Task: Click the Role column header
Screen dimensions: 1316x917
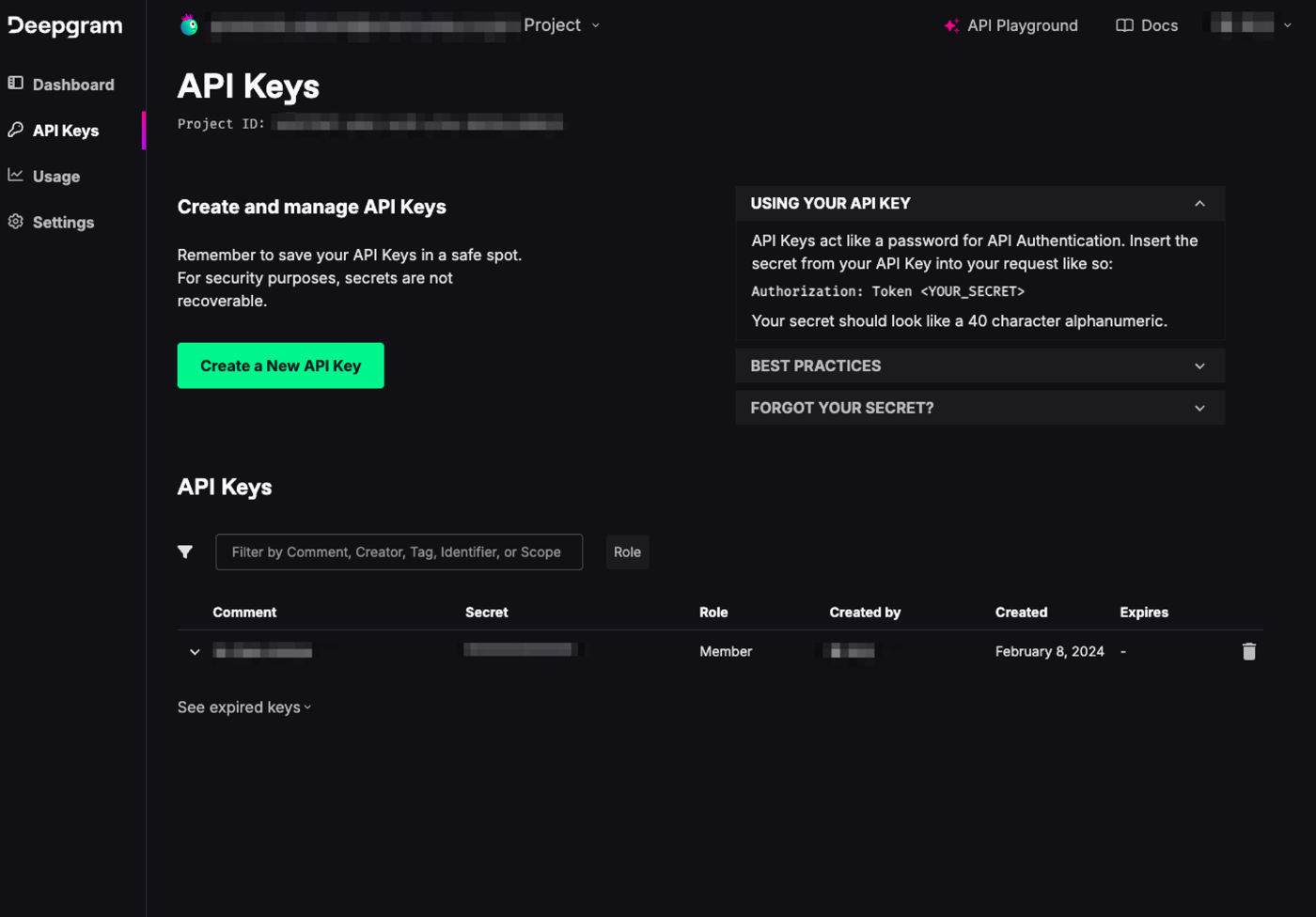Action: pos(713,613)
